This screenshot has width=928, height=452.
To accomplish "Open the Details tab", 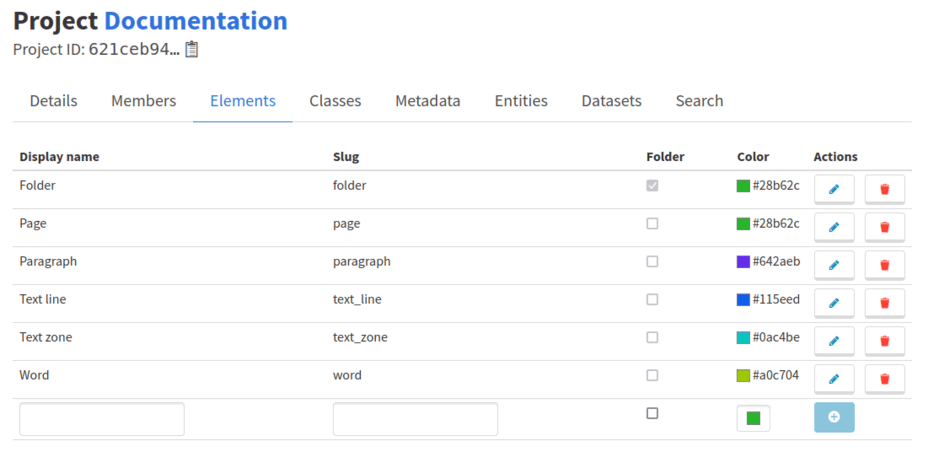I will click(53, 101).
